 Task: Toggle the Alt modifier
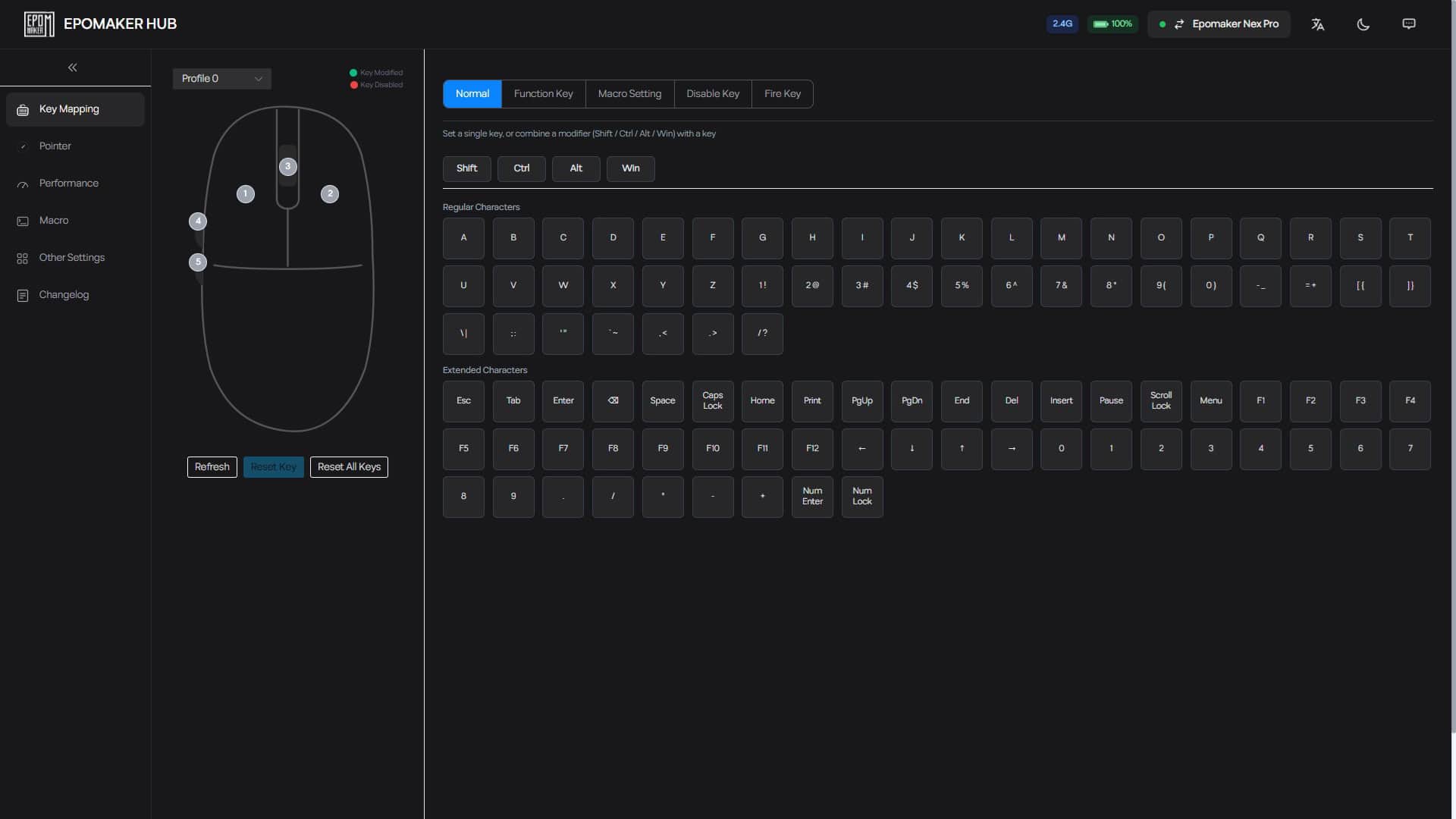[576, 168]
